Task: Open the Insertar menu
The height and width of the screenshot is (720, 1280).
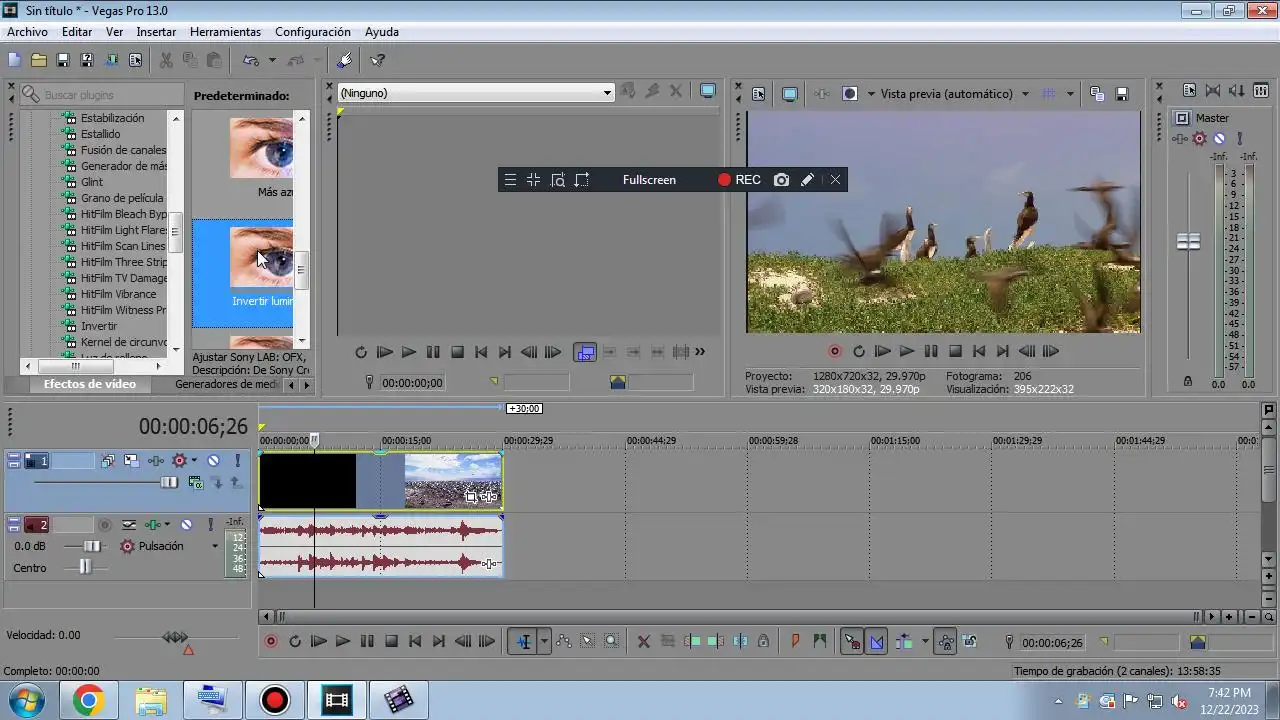Action: click(156, 32)
